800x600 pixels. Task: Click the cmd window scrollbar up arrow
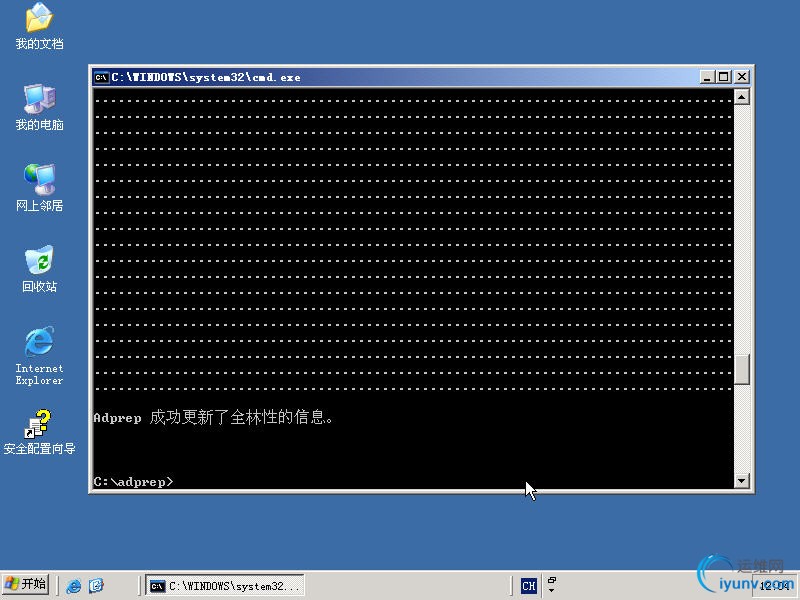coord(741,97)
